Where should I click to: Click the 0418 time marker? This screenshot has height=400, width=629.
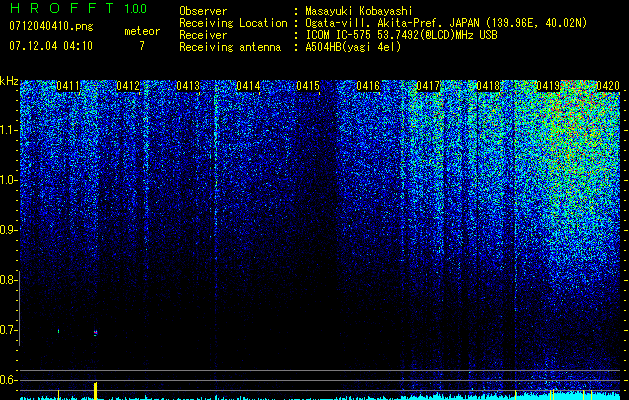[x=488, y=86]
